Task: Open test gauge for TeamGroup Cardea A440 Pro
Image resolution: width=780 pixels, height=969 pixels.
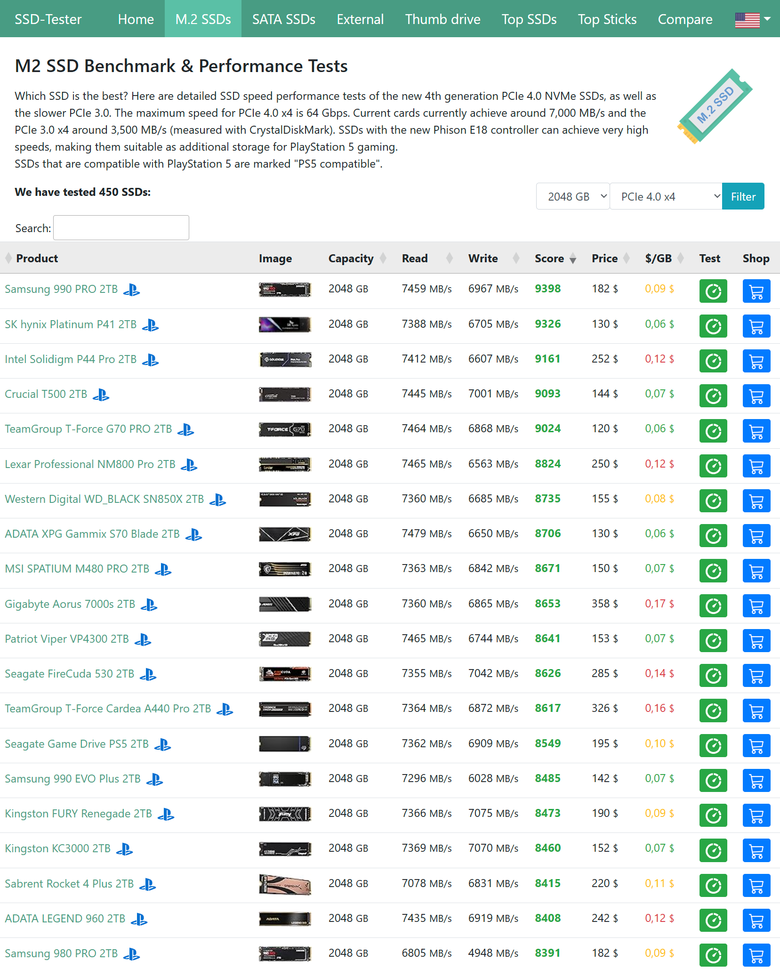Action: pyautogui.click(x=713, y=711)
